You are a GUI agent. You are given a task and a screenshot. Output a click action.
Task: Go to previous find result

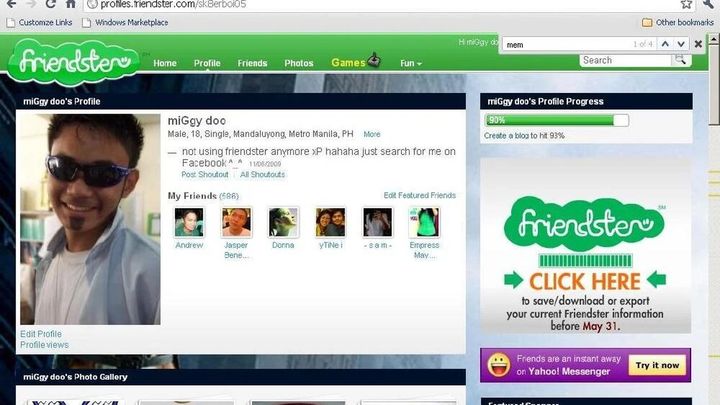pyautogui.click(x=665, y=44)
